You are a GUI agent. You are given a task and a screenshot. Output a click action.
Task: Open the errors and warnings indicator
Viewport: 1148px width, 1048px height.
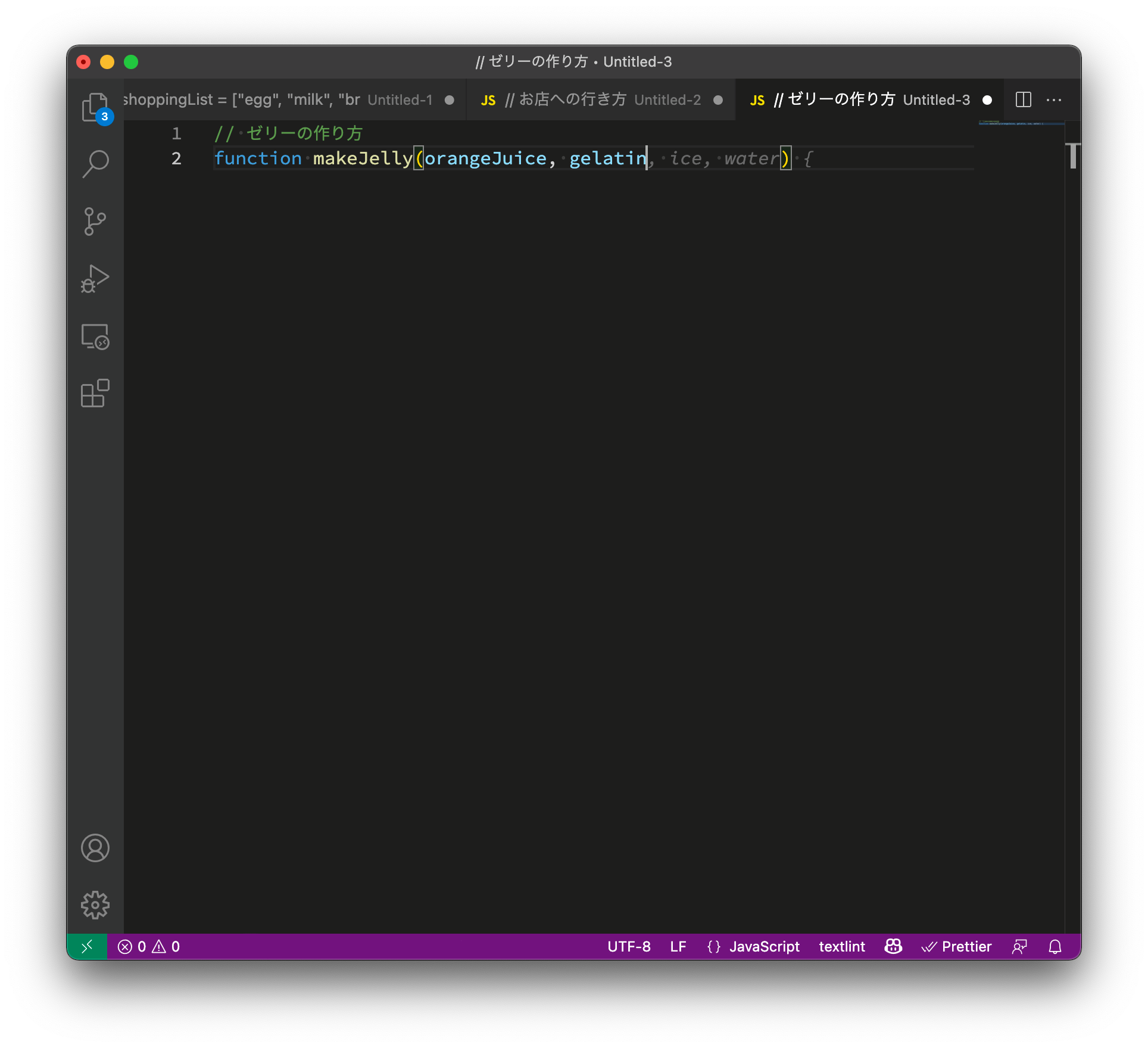[149, 946]
